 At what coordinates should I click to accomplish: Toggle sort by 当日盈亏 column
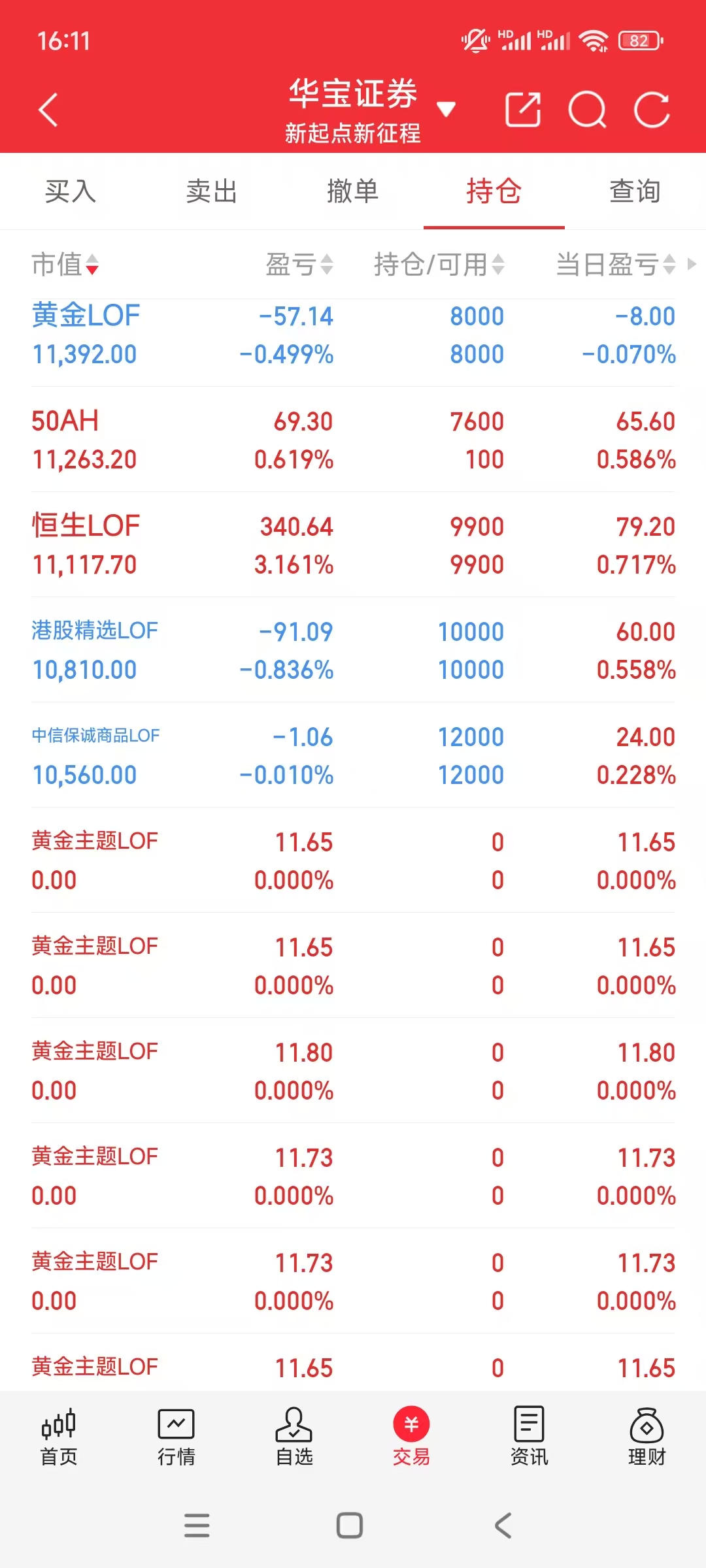pyautogui.click(x=615, y=265)
